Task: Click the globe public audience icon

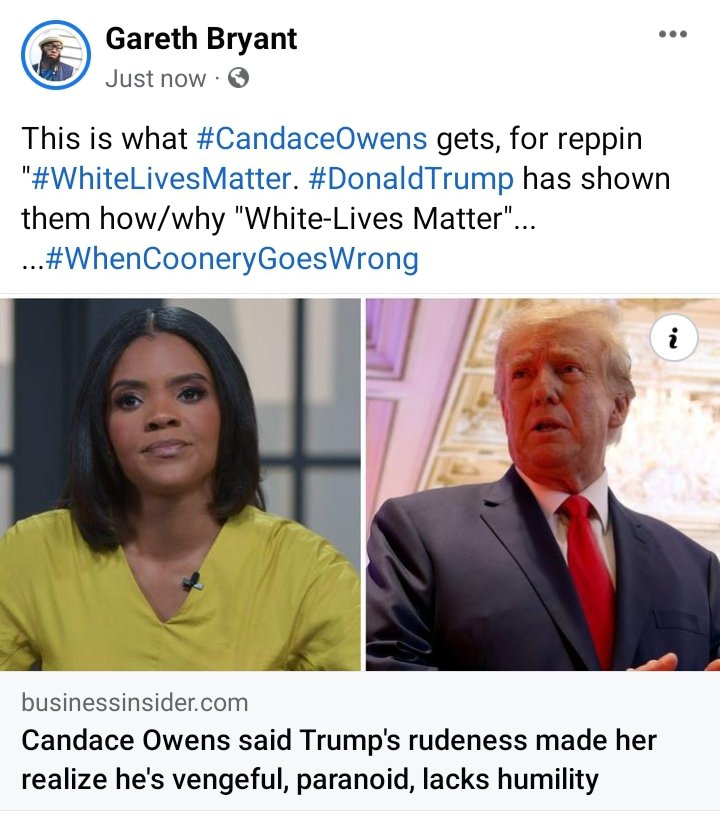Action: point(238,78)
